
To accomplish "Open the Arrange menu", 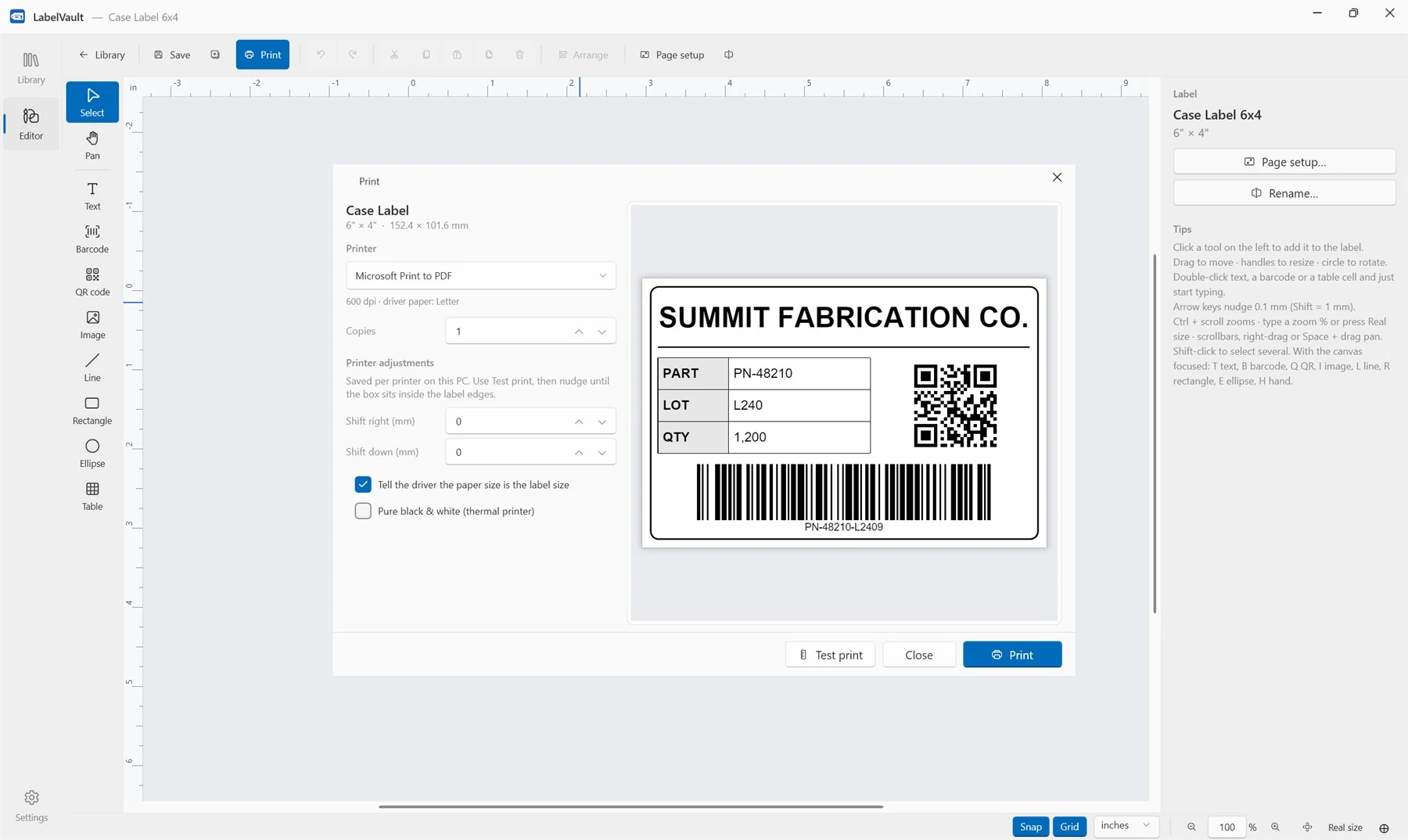I will coord(584,55).
